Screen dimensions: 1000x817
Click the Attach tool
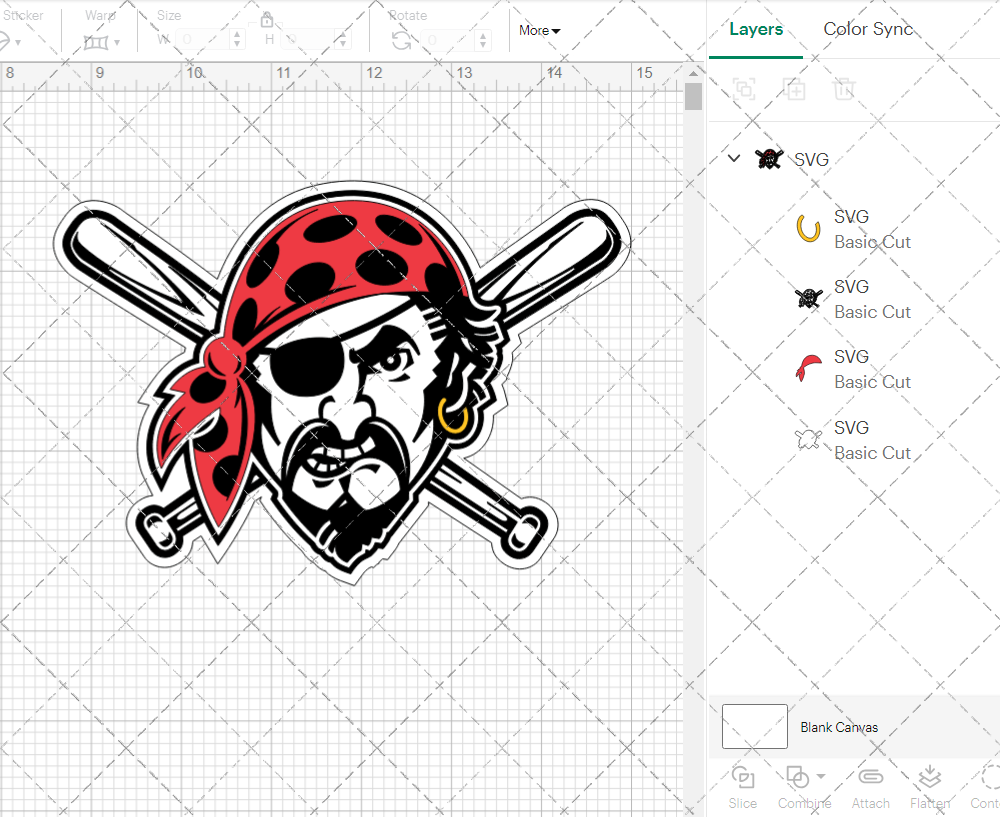pos(871,788)
